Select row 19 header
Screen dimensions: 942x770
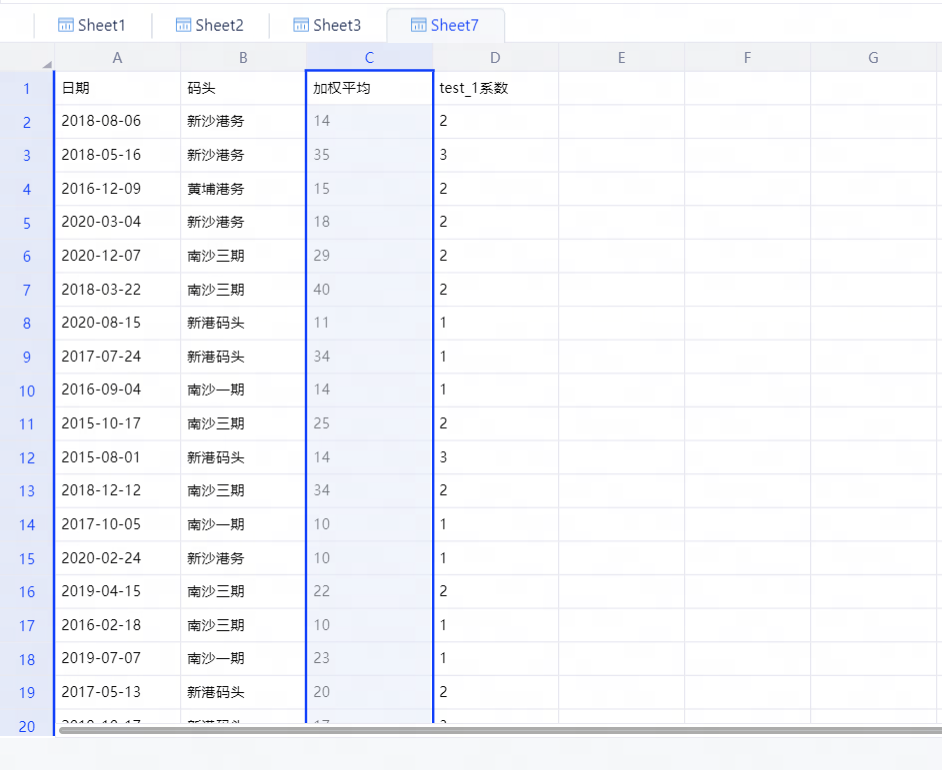27,692
